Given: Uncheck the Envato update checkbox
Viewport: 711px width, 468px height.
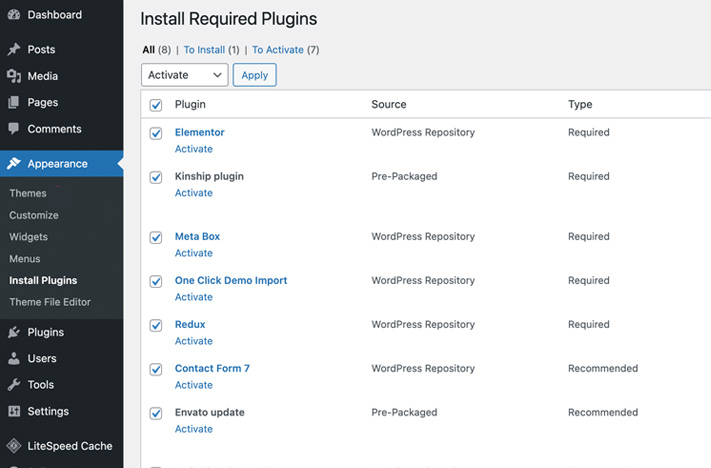Looking at the screenshot, I should tap(156, 414).
